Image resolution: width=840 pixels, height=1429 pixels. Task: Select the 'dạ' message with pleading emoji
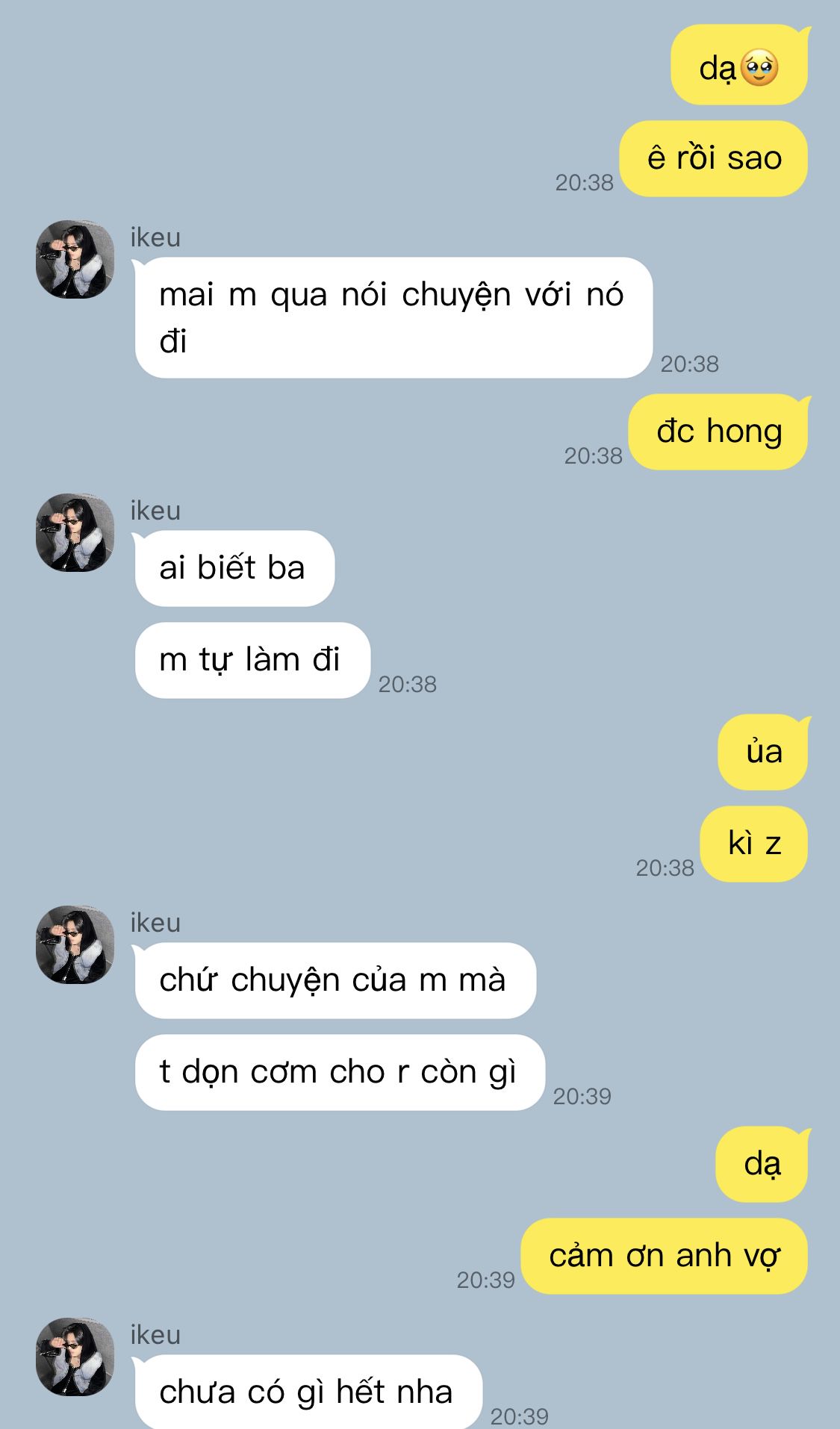(739, 65)
